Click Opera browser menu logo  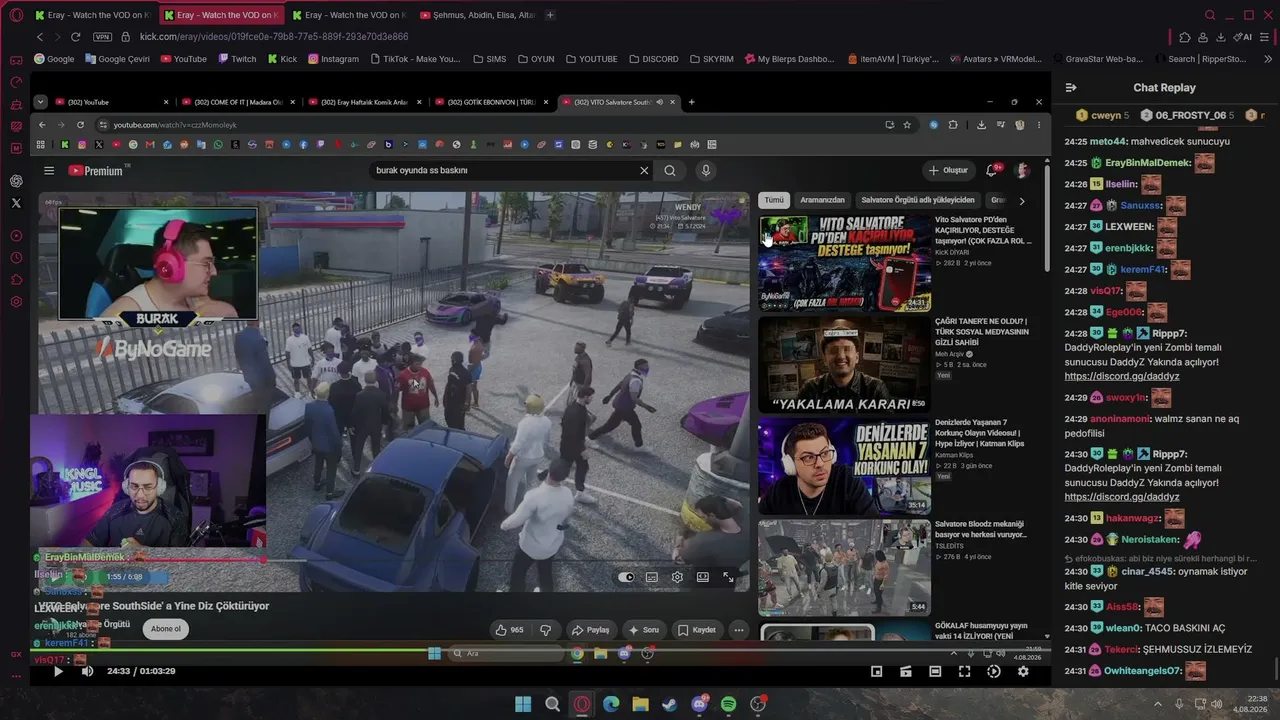pos(16,15)
